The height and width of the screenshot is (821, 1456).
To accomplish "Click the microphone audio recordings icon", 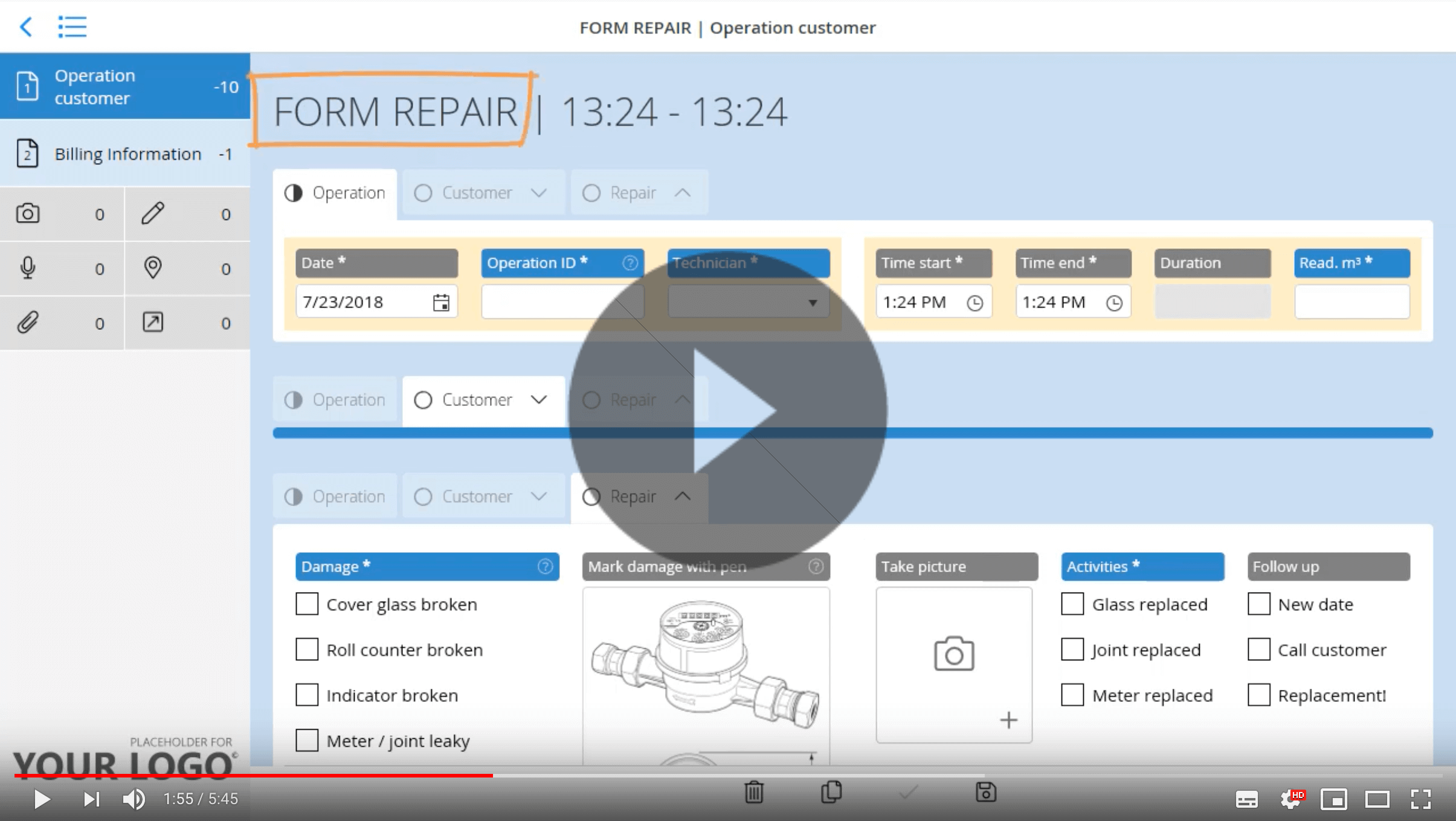I will pyautogui.click(x=28, y=268).
